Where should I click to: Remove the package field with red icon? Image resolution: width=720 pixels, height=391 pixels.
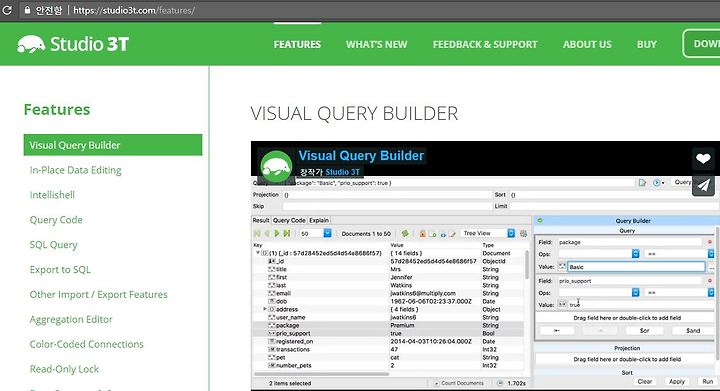[x=709, y=242]
